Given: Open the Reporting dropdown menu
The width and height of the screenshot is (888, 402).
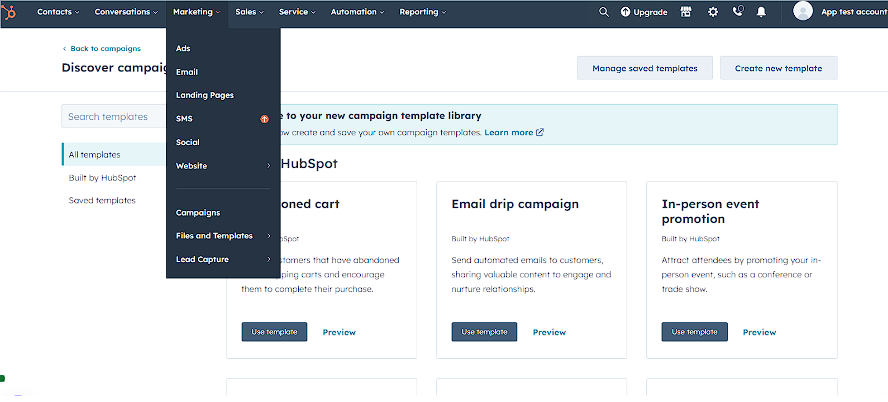Looking at the screenshot, I should 422,12.
